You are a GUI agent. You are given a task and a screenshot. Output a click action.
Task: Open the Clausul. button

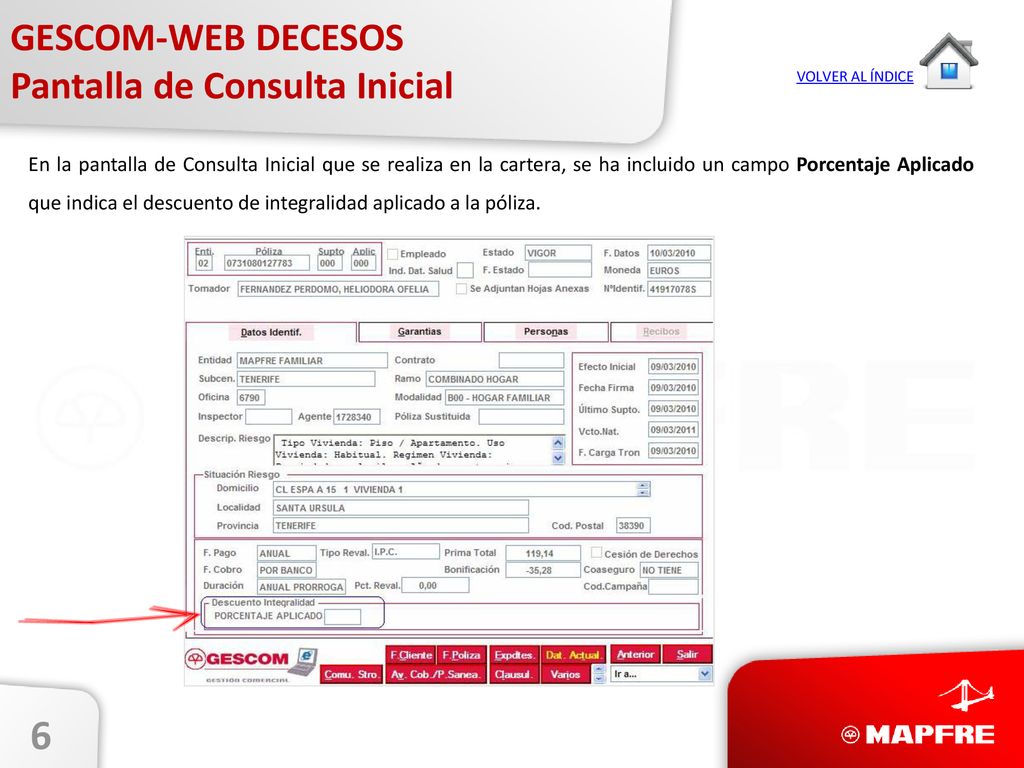[x=514, y=675]
